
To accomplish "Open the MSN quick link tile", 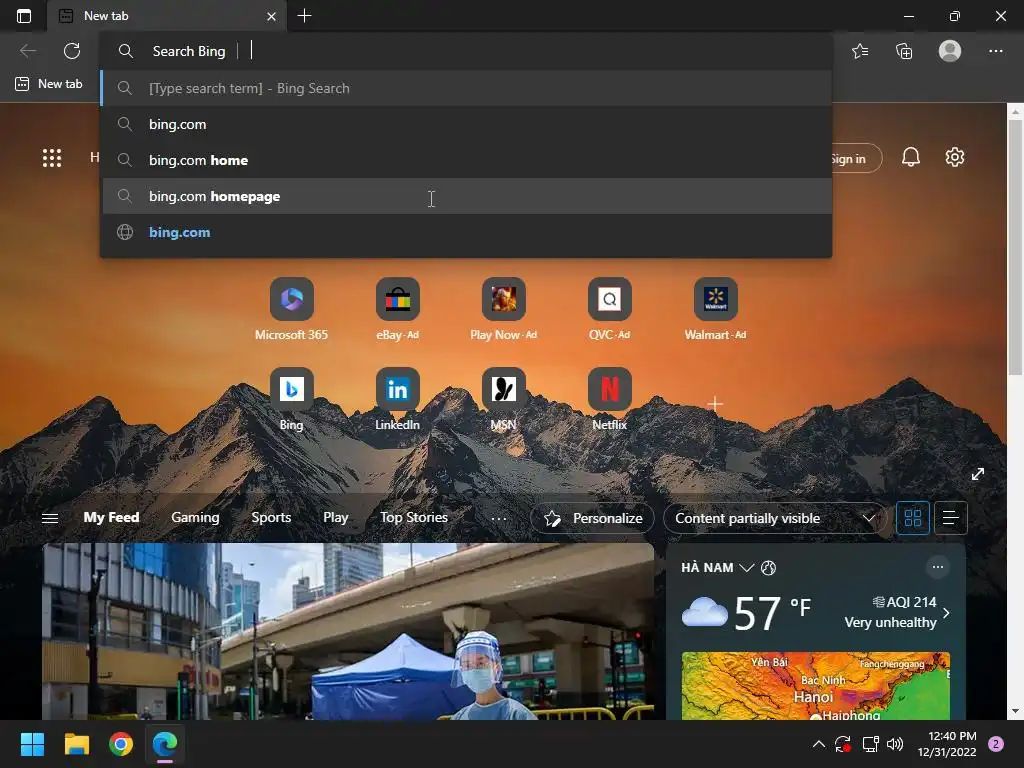I will [x=504, y=399].
